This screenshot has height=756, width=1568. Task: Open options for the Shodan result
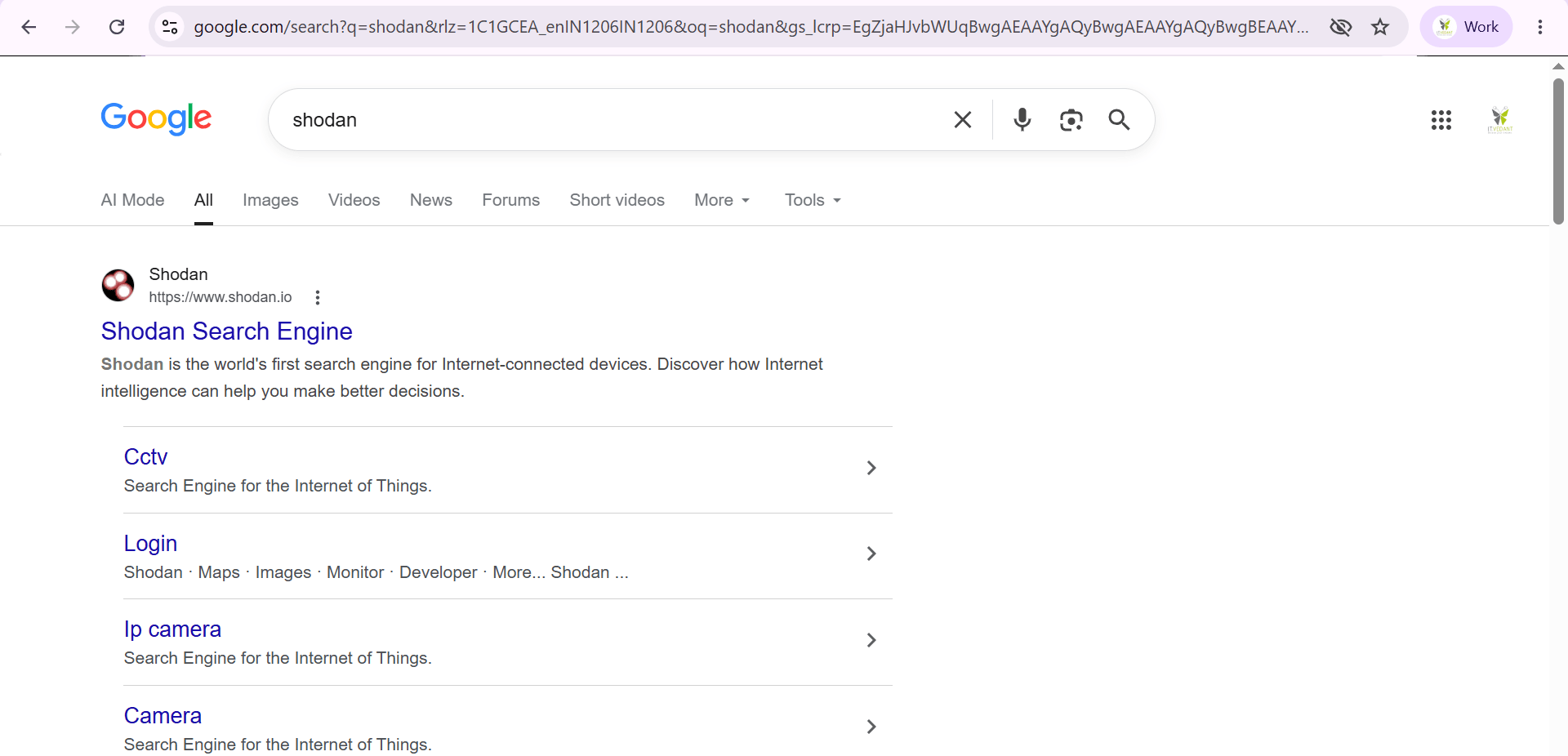point(318,298)
